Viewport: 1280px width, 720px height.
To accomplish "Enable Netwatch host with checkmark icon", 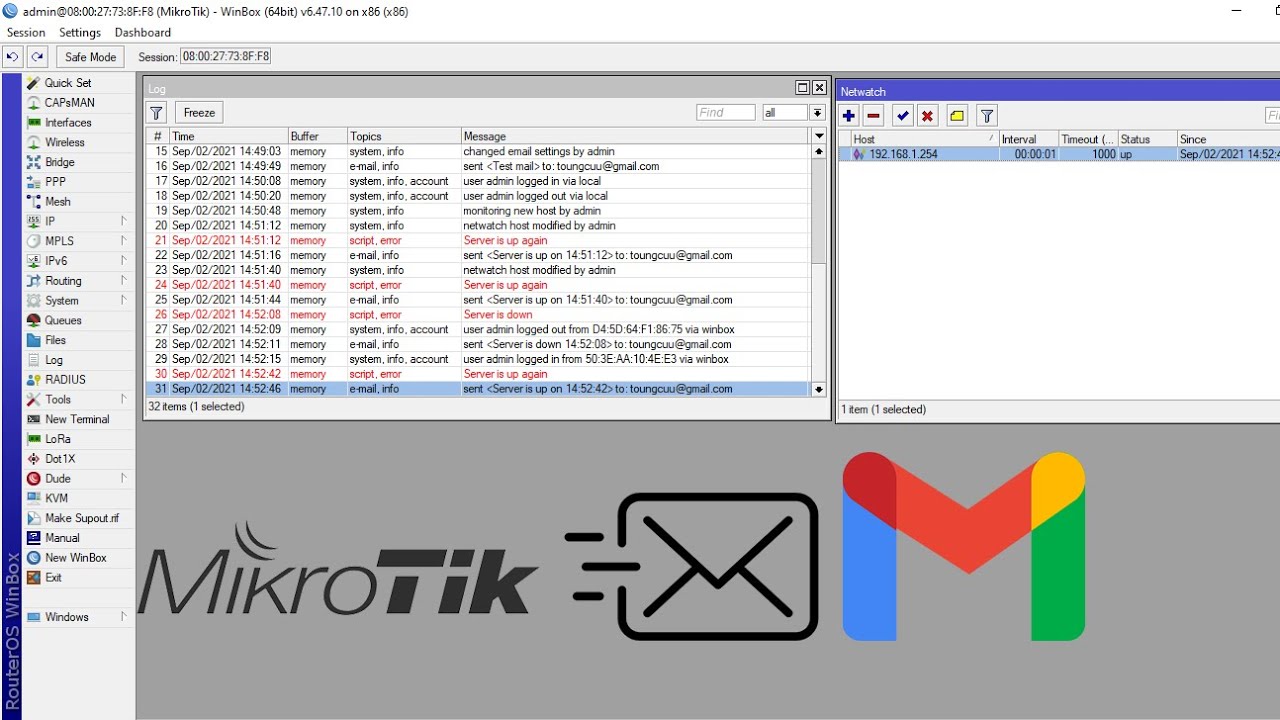I will [903, 116].
